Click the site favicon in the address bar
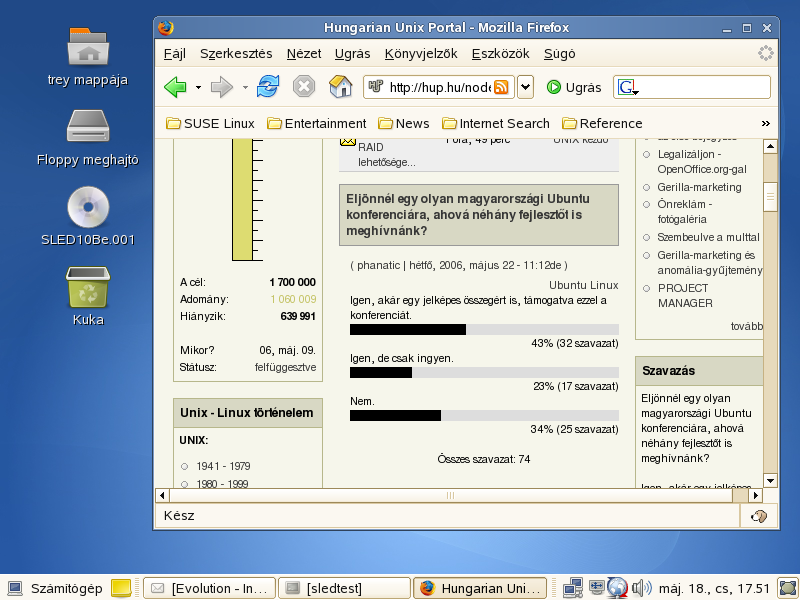The width and height of the screenshot is (800, 600). (x=376, y=86)
